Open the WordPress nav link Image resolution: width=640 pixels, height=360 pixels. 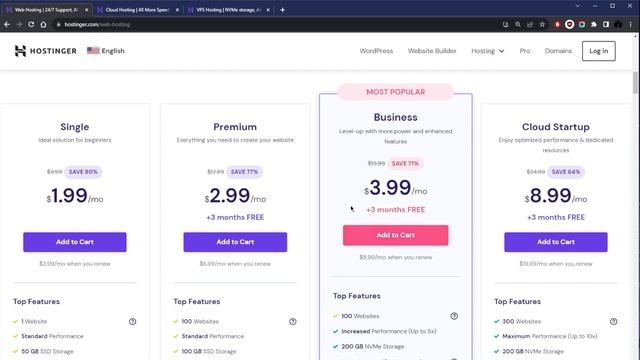point(376,51)
